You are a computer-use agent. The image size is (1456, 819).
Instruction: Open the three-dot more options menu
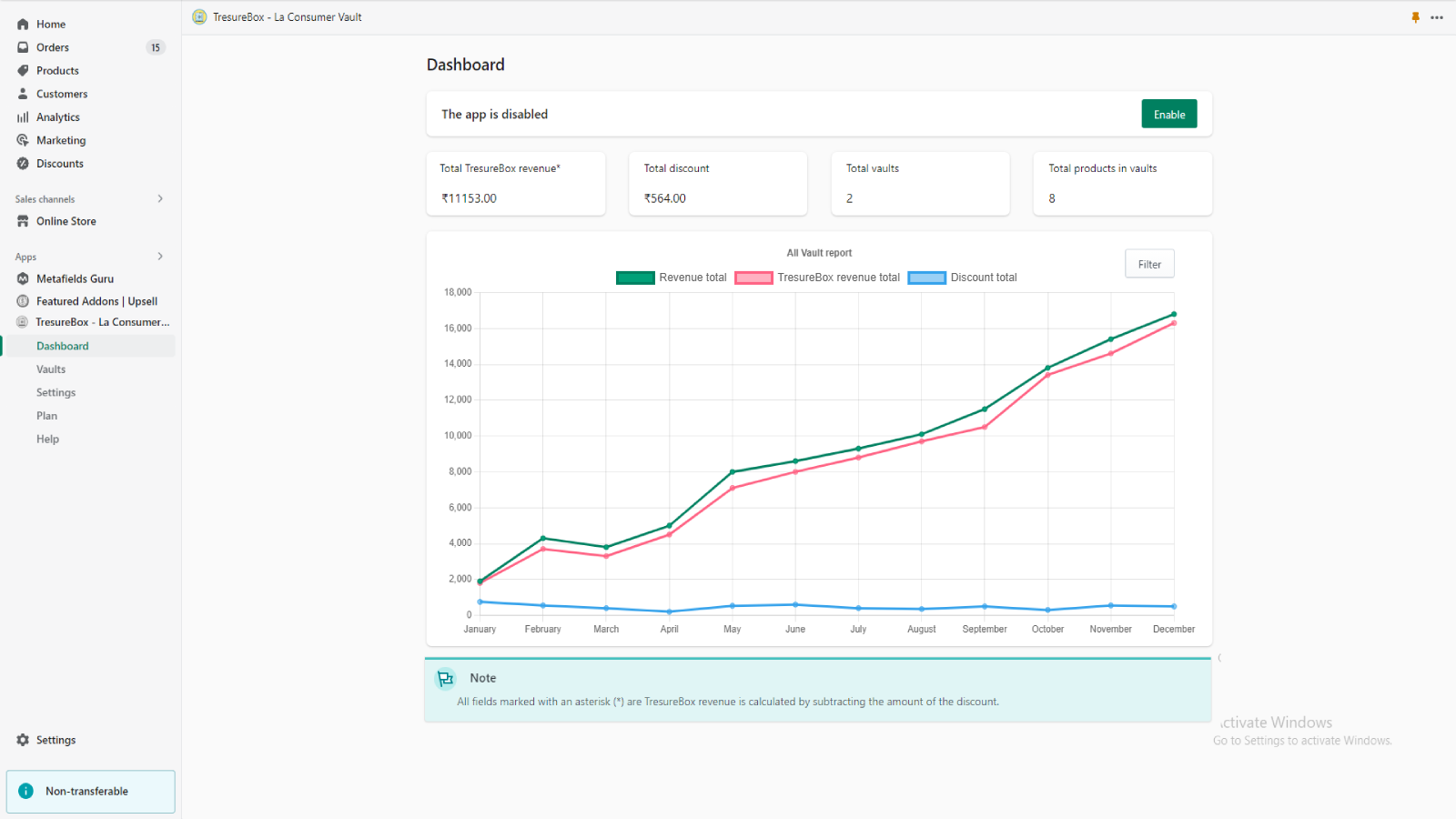pos(1437,17)
